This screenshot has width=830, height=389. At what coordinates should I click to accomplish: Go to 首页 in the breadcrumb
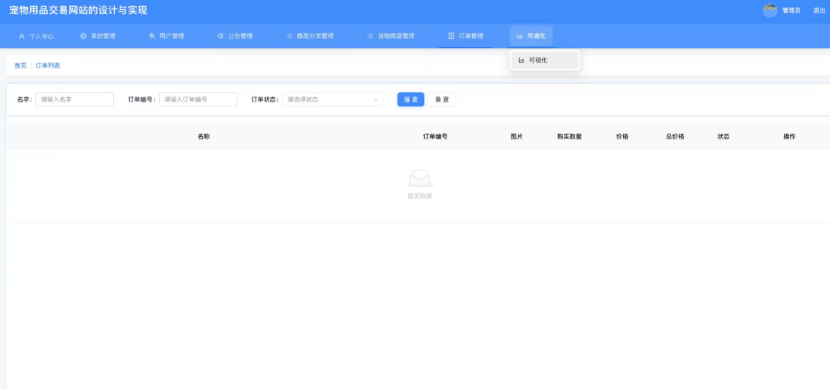20,66
